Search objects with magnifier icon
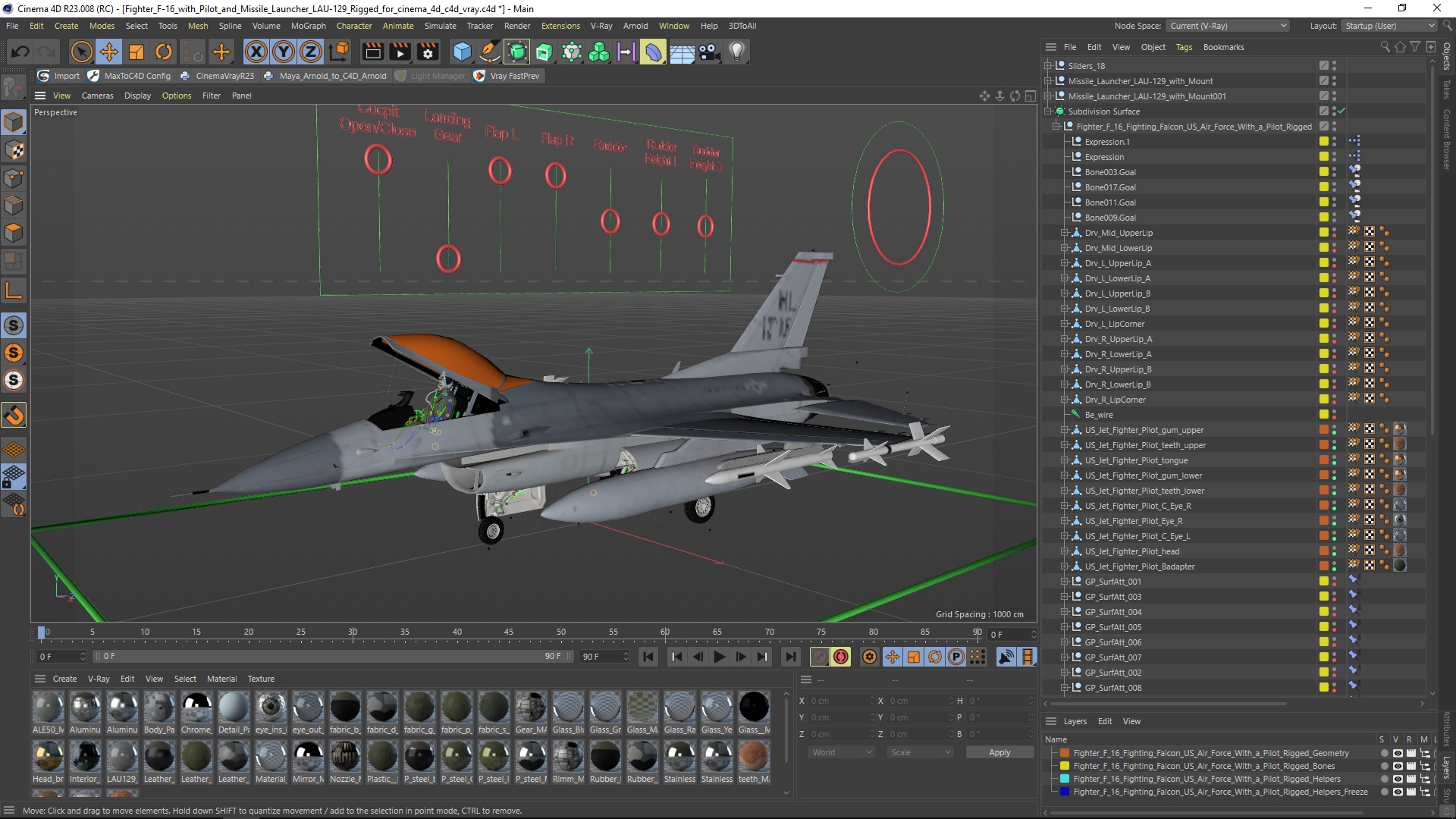Image resolution: width=1456 pixels, height=819 pixels. pos(1385,47)
